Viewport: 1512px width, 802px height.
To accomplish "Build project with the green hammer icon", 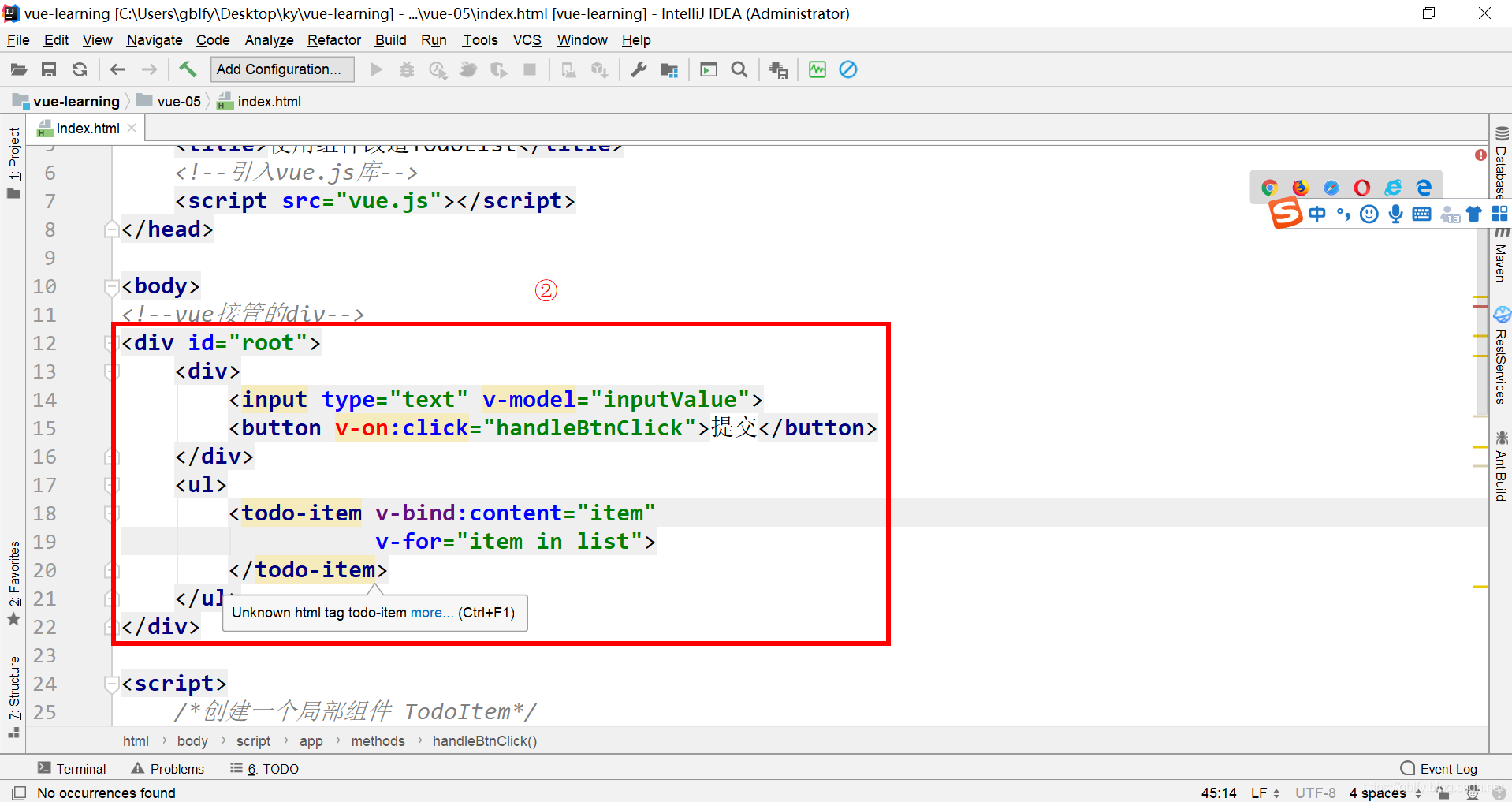I will click(x=188, y=69).
